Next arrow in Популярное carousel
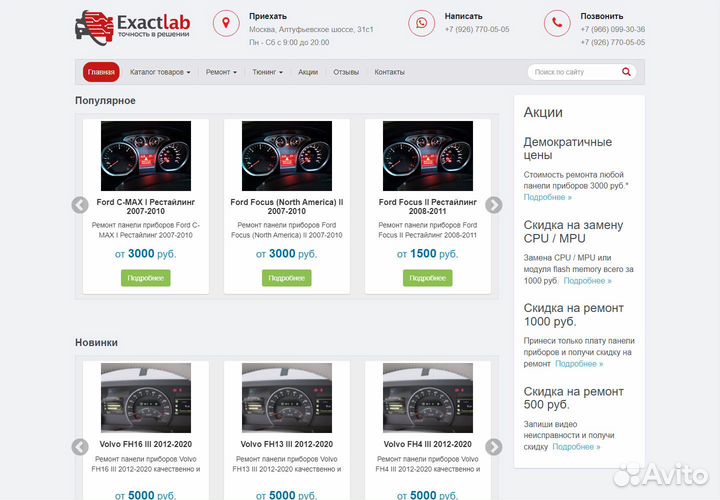This screenshot has height=500, width=720. tap(494, 205)
